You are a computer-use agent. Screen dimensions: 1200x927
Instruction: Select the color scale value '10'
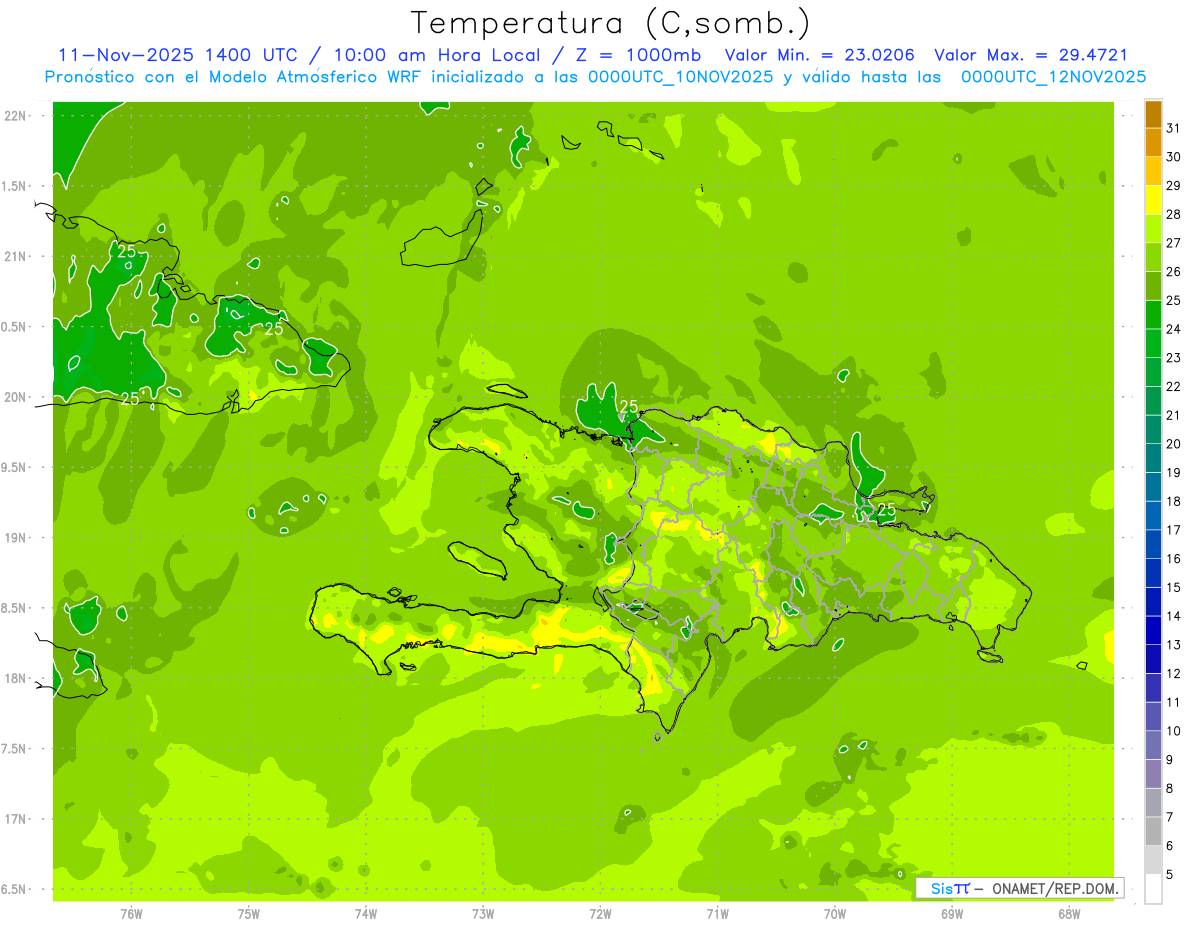point(1174,731)
